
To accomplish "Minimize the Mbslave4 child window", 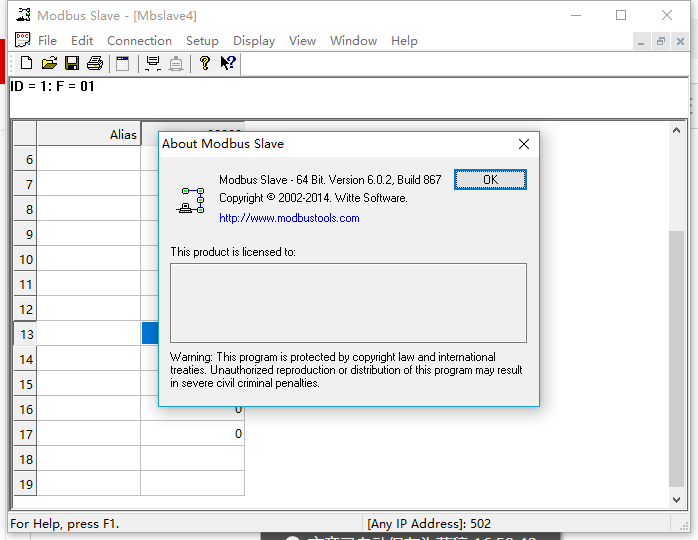I will click(x=641, y=41).
